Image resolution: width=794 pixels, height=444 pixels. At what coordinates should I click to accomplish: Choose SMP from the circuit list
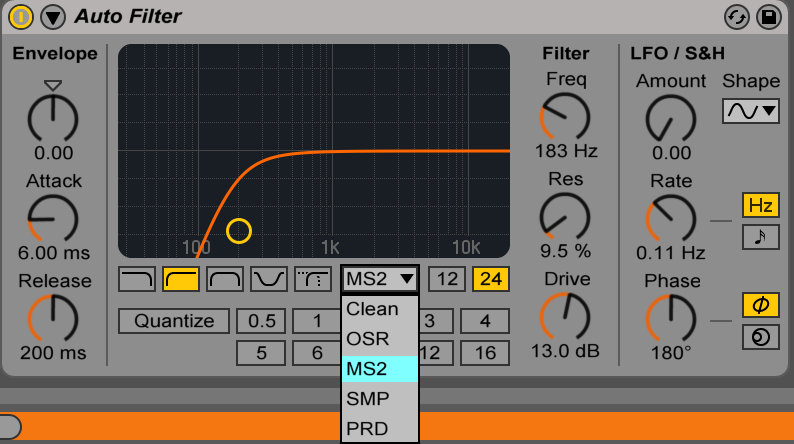click(x=380, y=398)
